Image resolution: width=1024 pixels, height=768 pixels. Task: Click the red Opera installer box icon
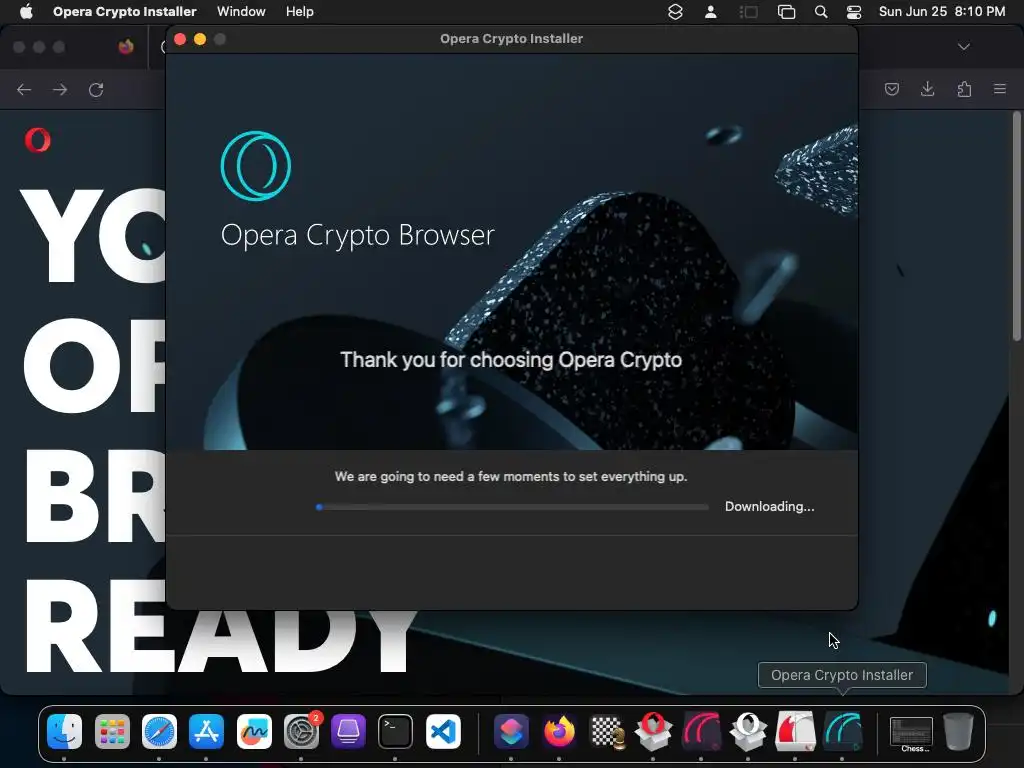(653, 731)
